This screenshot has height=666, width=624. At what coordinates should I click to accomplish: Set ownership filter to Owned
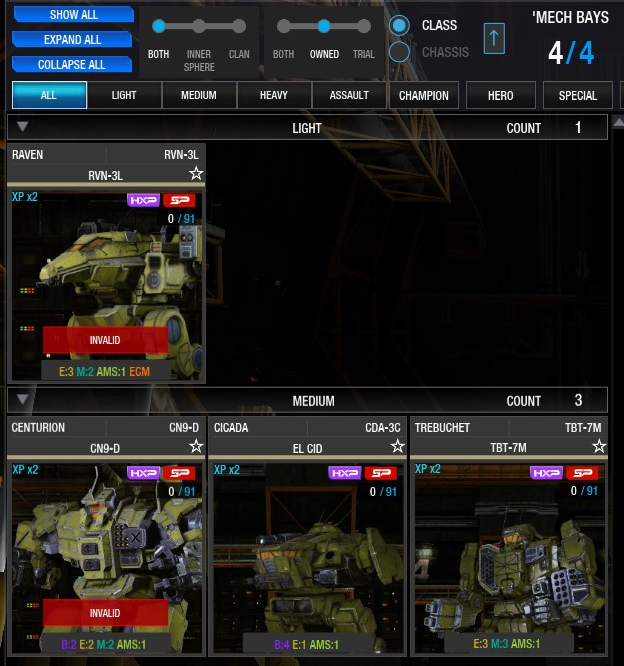[324, 26]
